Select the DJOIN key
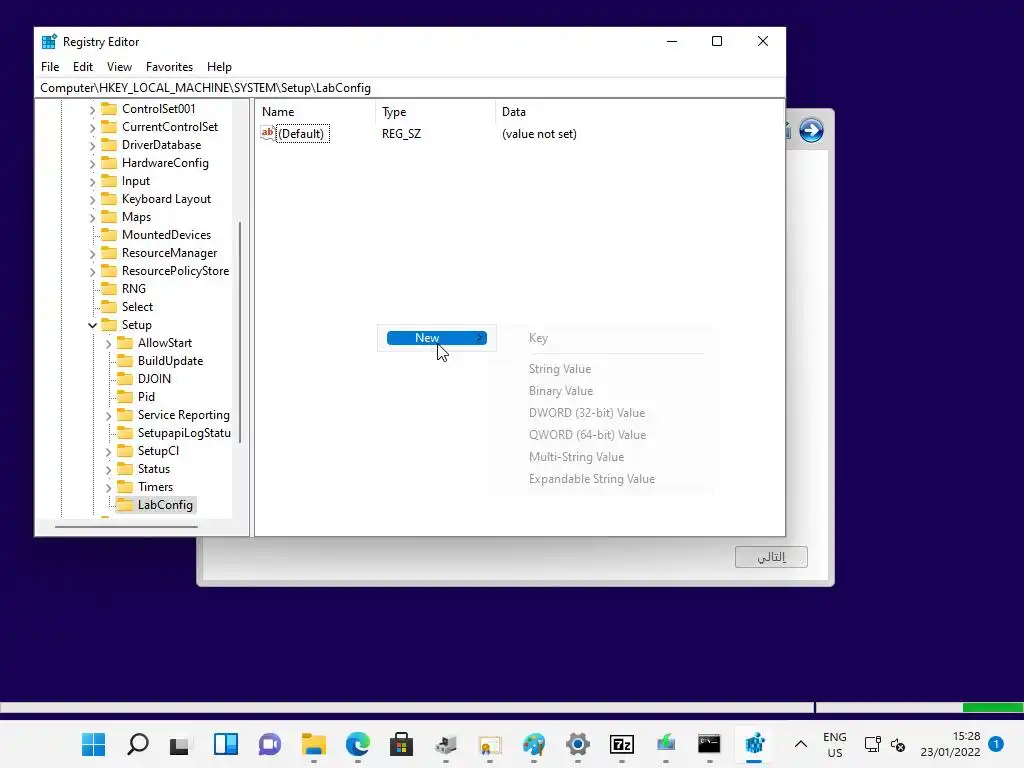1024x768 pixels. pyautogui.click(x=154, y=379)
